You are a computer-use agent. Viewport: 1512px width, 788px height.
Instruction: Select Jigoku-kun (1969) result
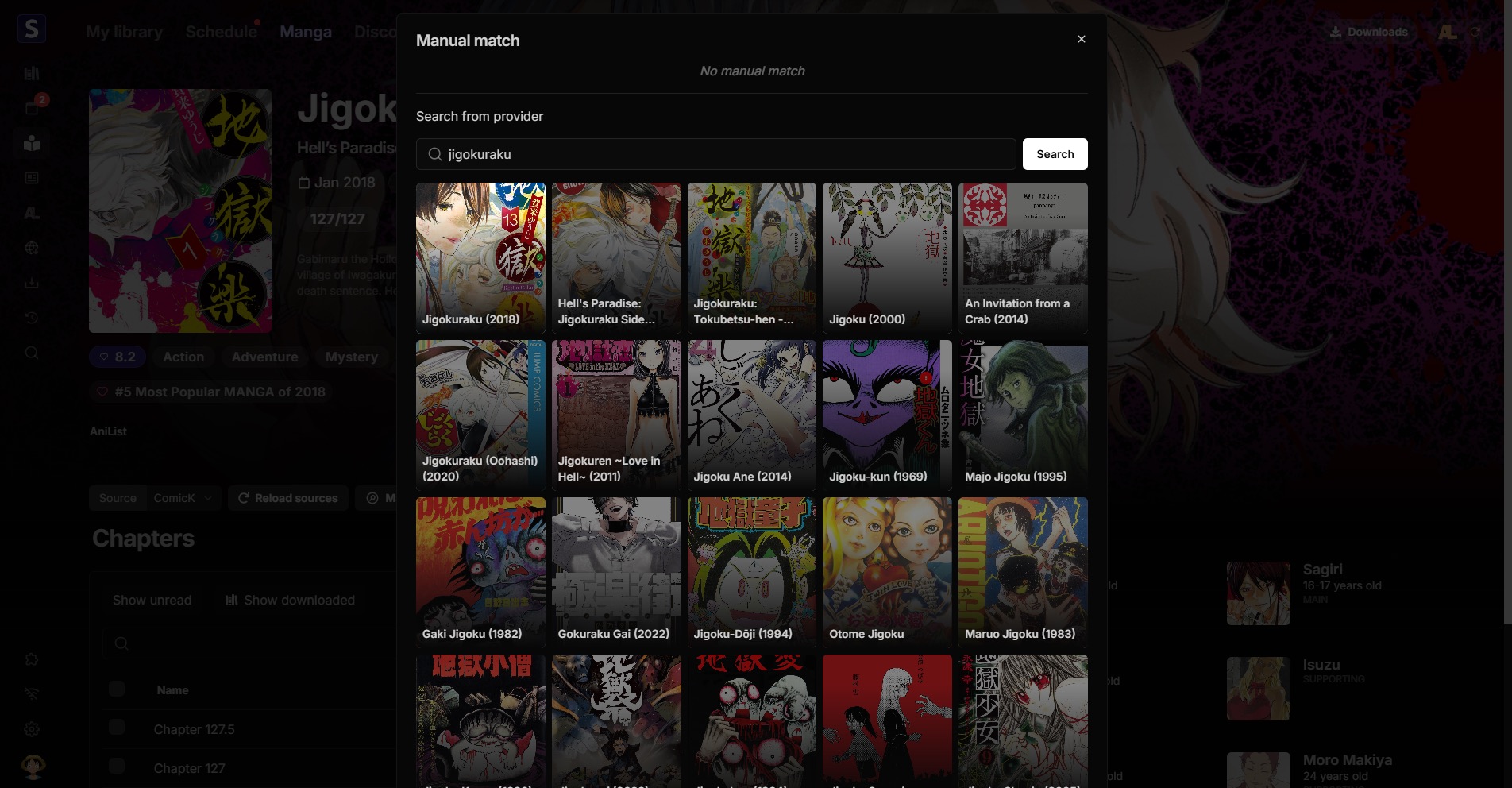[x=887, y=415]
